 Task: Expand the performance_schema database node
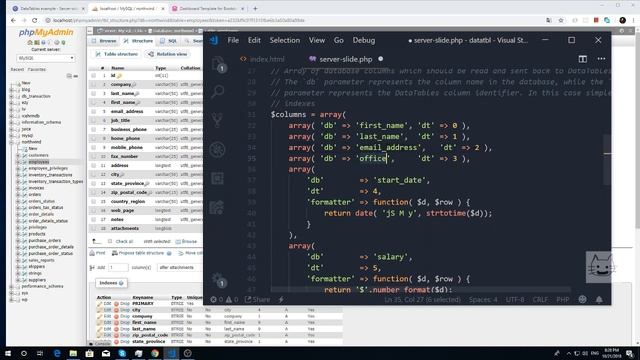pyautogui.click(x=12, y=287)
